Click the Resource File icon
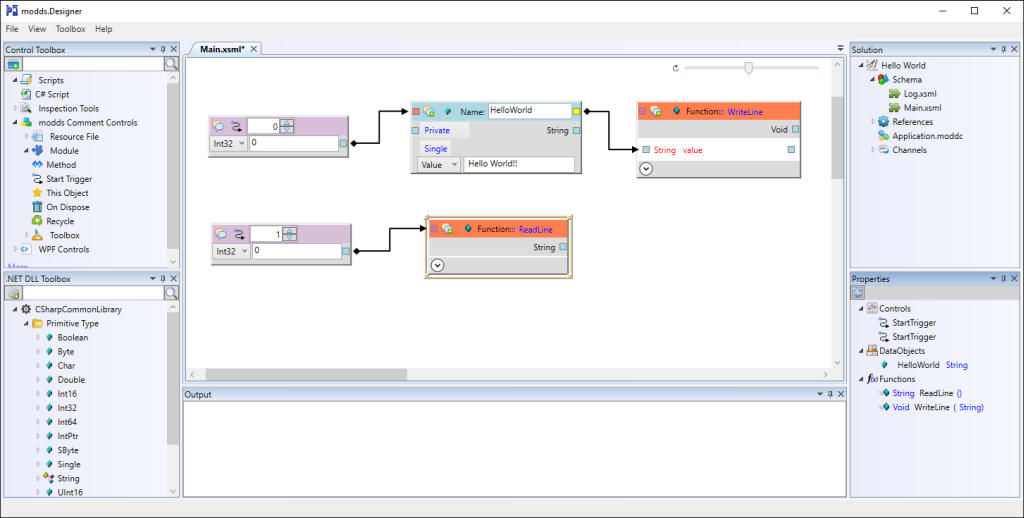Screen dimensions: 1024x518 click(x=39, y=137)
